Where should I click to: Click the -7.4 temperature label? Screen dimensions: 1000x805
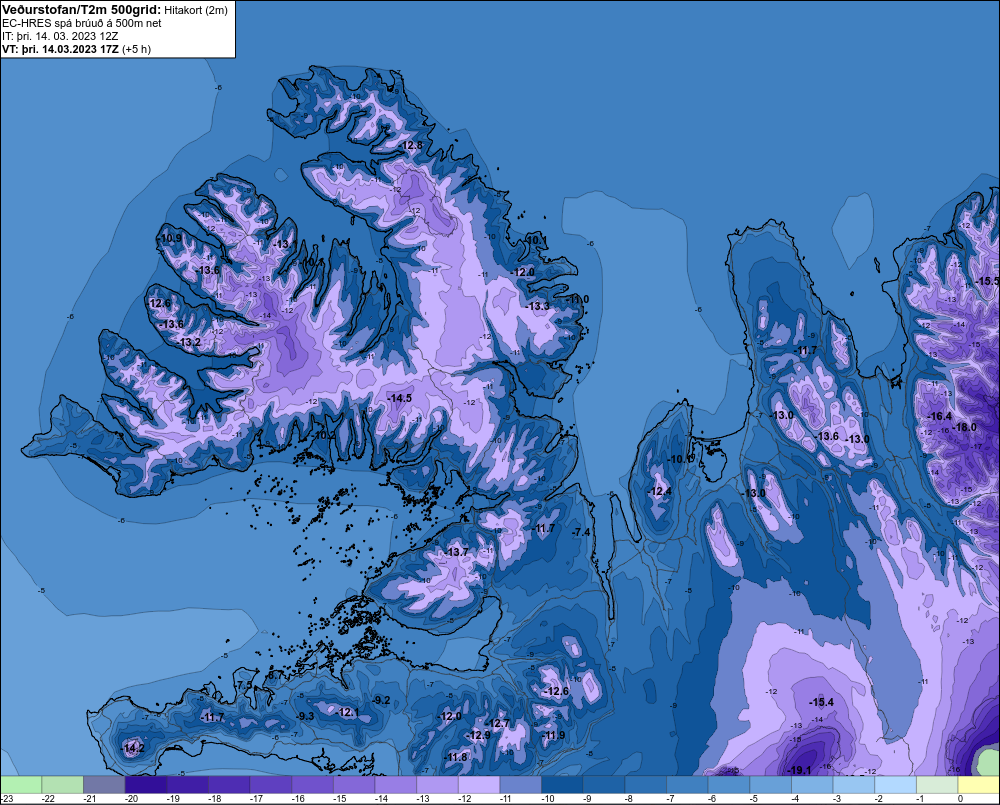click(x=580, y=532)
